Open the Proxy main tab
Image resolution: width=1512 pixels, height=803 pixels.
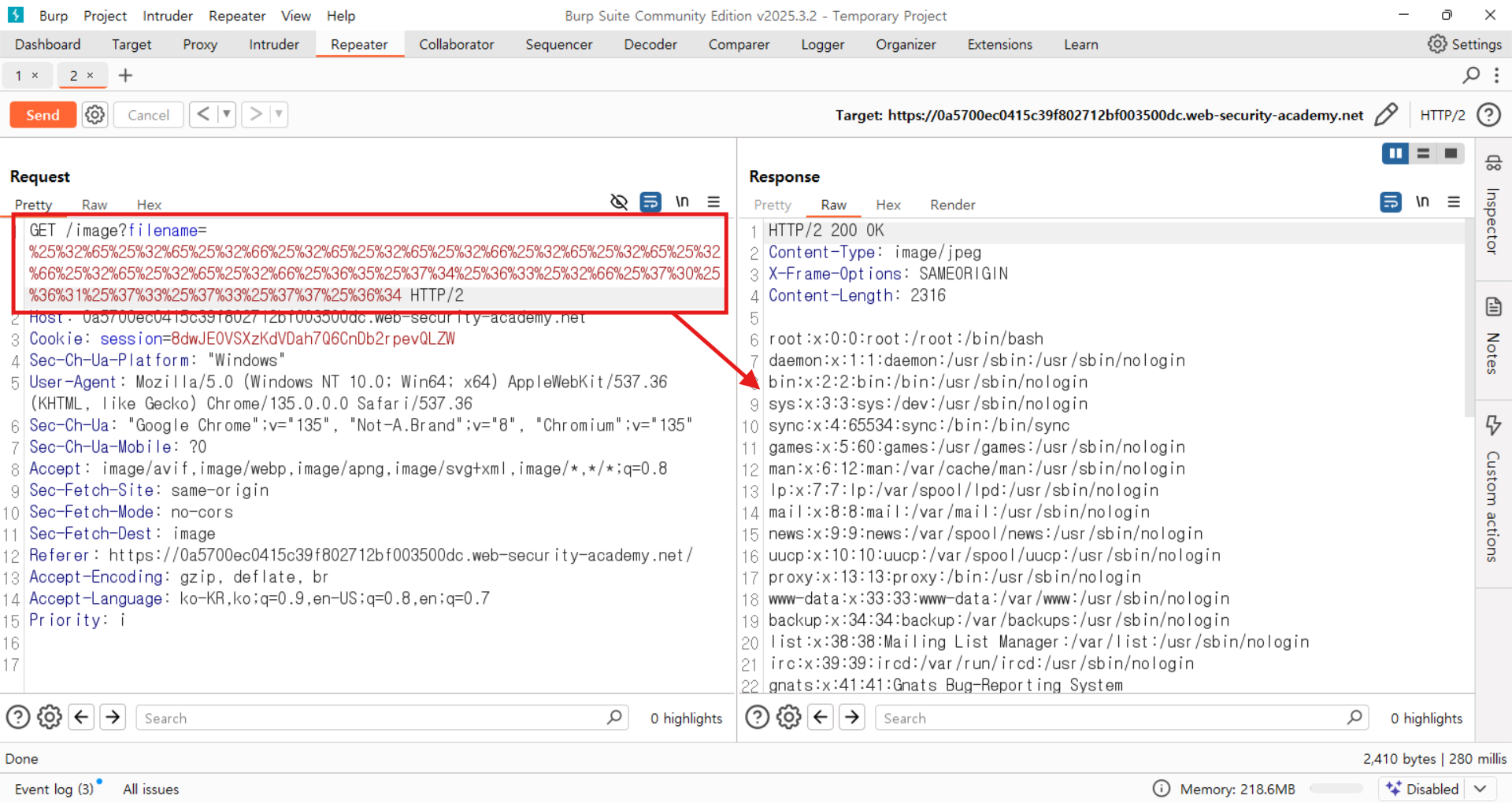(200, 45)
